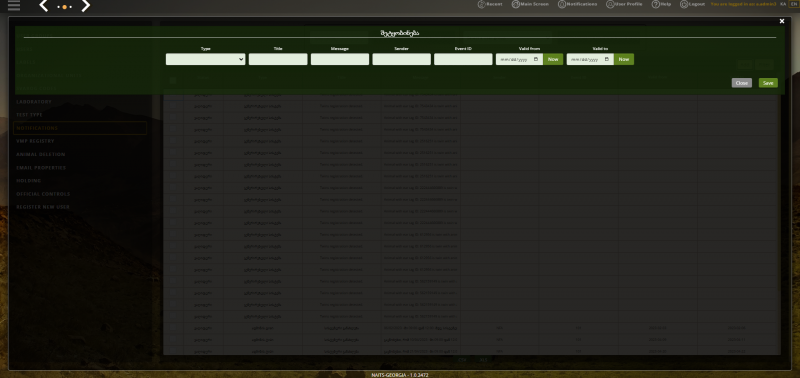Image resolution: width=800 pixels, height=378 pixels.
Task: Select Holding in the sidebar
Action: [29, 181]
